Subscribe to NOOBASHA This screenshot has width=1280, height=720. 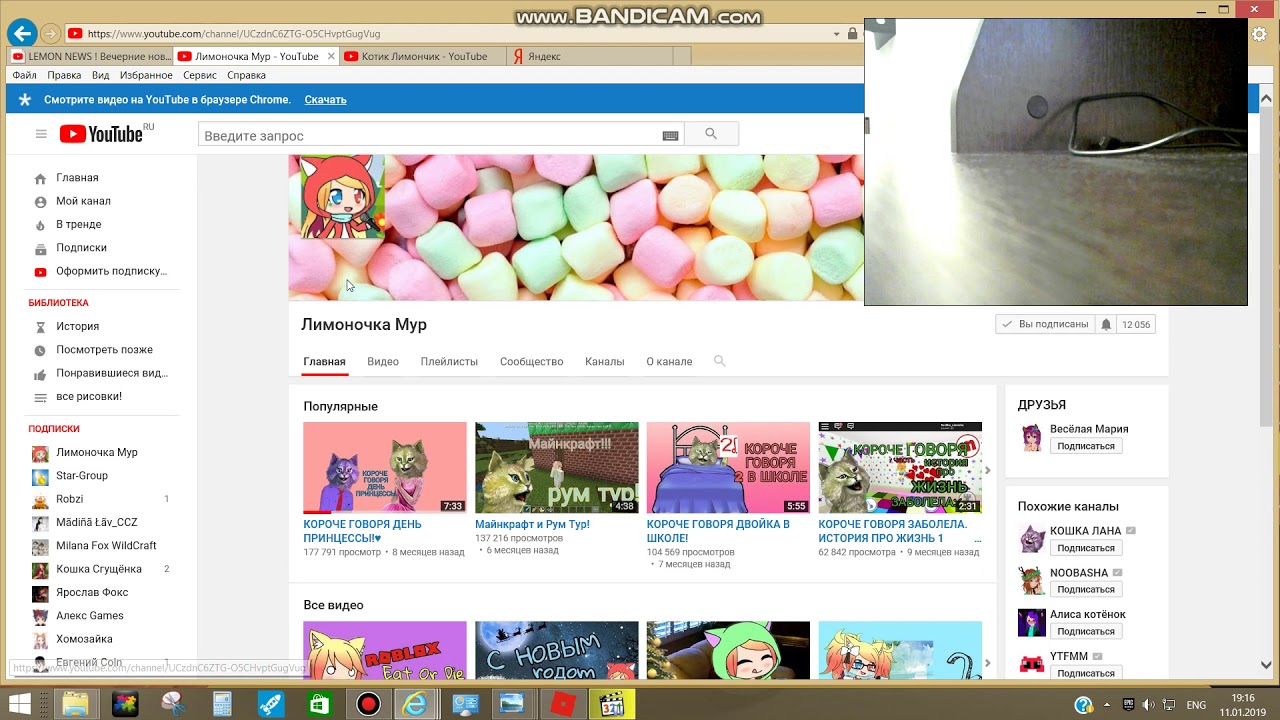(x=1086, y=589)
